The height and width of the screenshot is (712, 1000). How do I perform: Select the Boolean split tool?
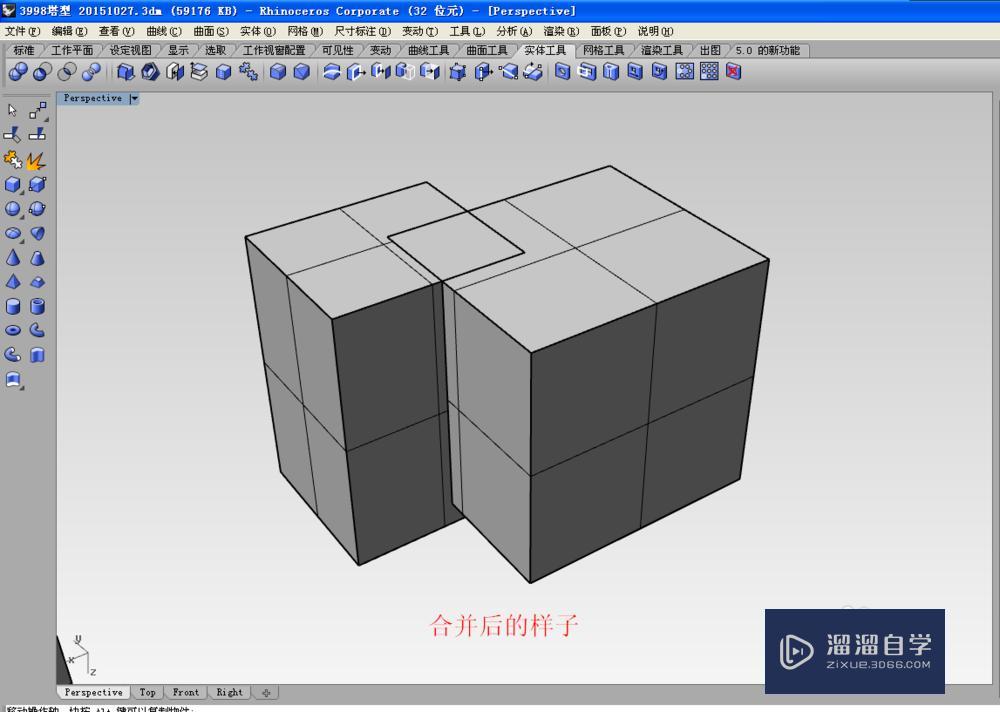point(91,72)
